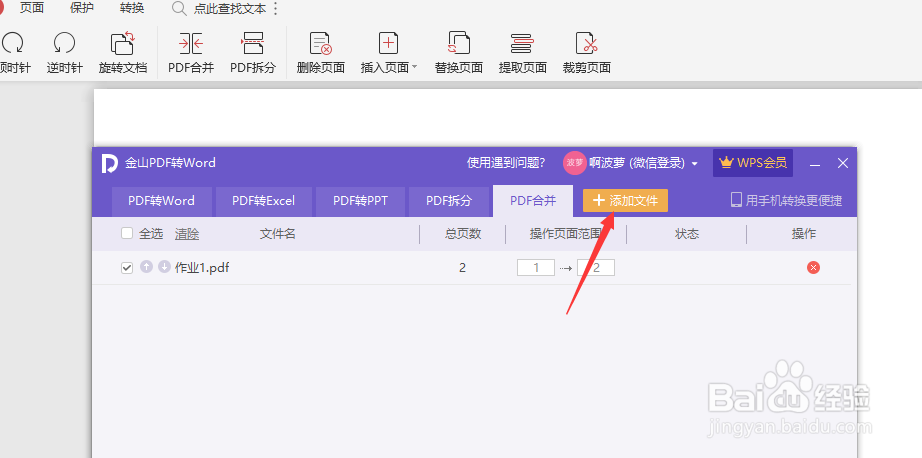Switch to the PDF转Word tab
The image size is (922, 458).
161,201
